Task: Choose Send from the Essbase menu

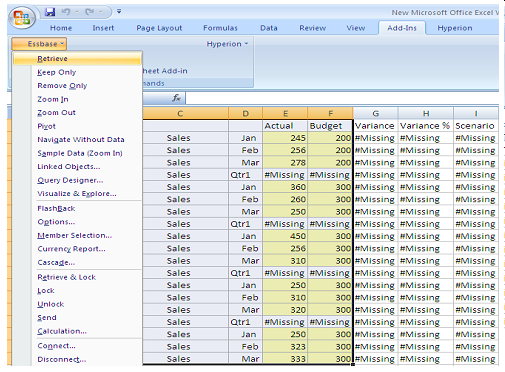Action: [77, 318]
